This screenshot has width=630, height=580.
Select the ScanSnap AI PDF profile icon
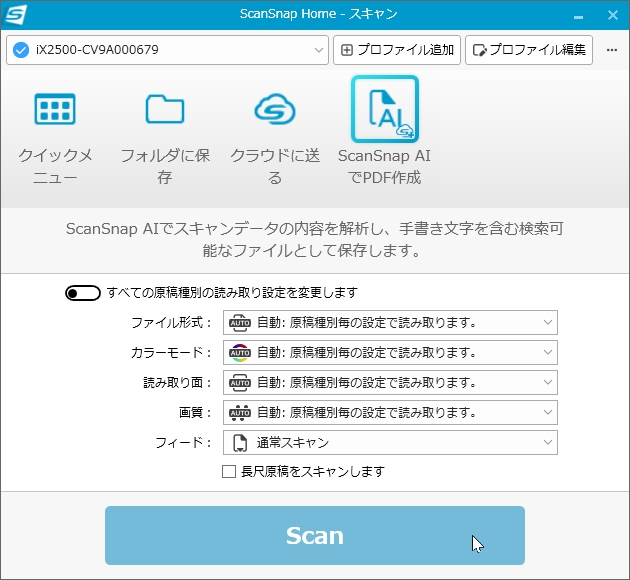coord(385,109)
